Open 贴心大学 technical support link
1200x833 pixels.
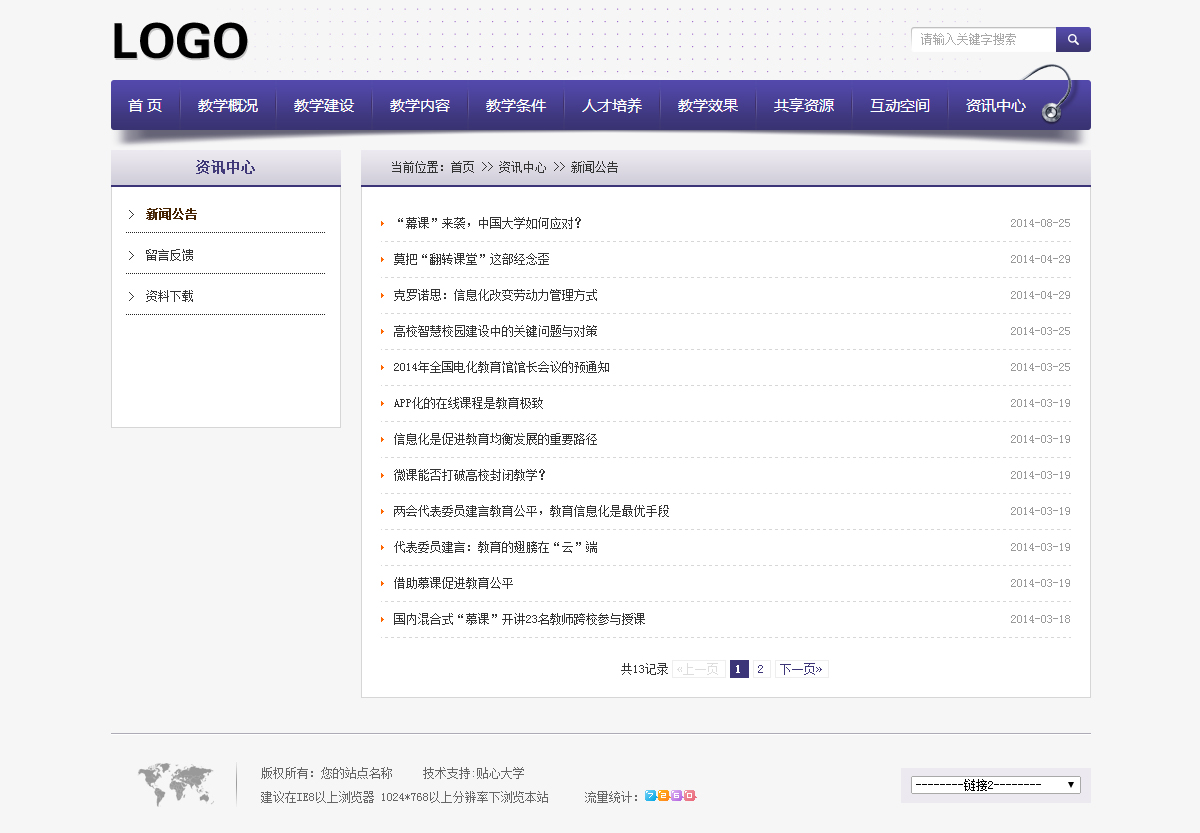(x=500, y=773)
